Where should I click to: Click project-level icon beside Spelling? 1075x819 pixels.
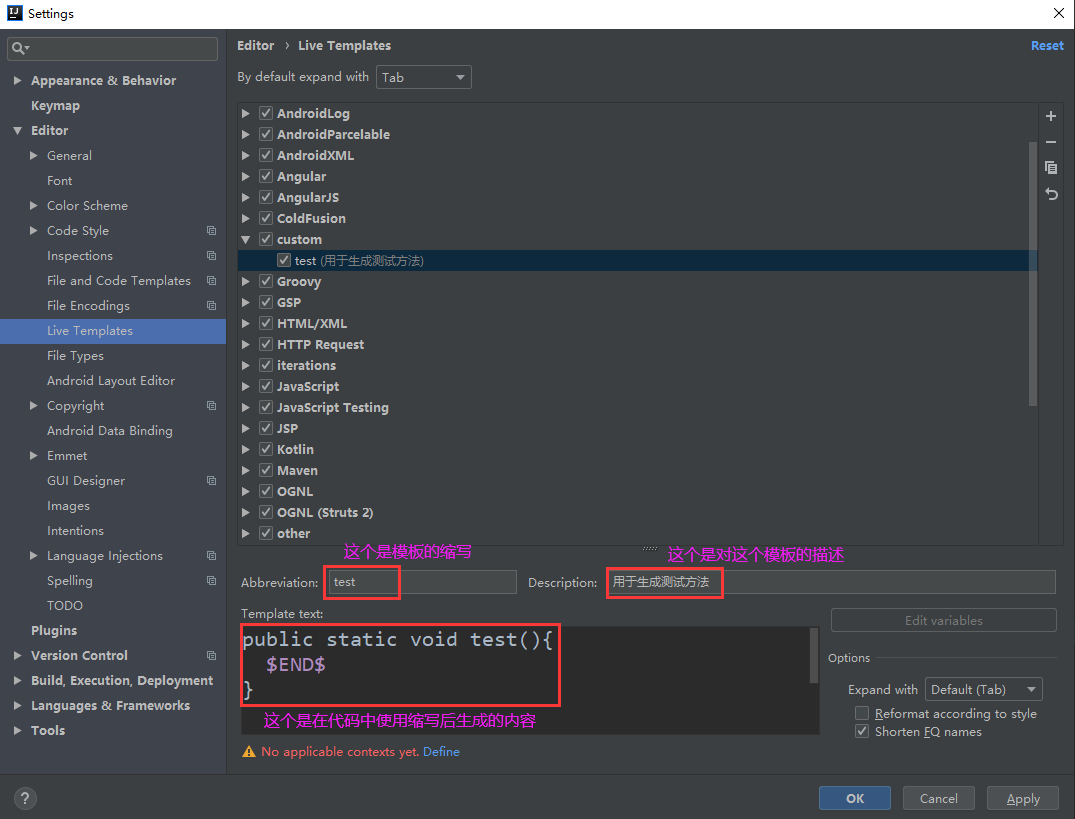click(211, 580)
